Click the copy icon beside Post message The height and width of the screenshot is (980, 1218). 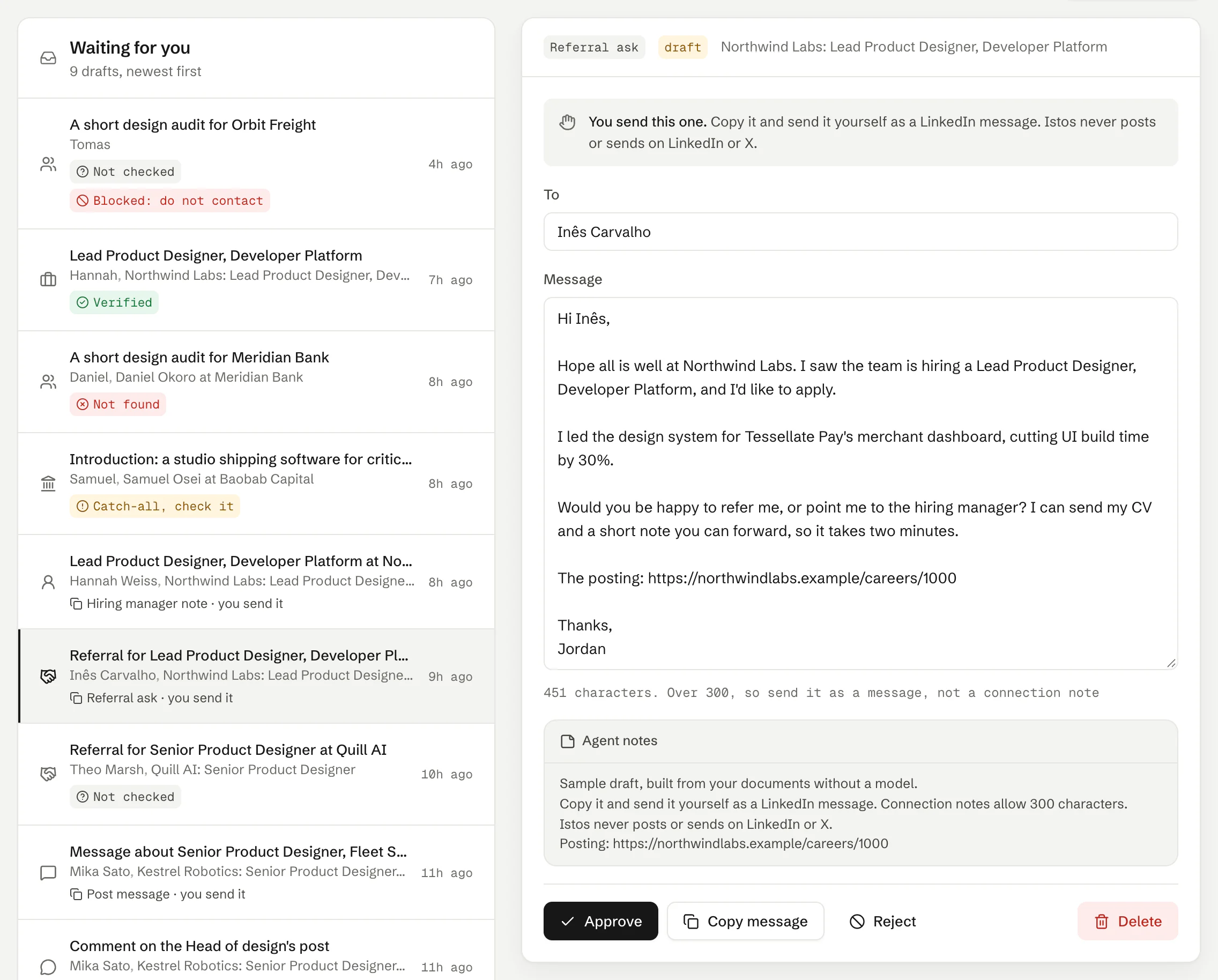pos(76,894)
